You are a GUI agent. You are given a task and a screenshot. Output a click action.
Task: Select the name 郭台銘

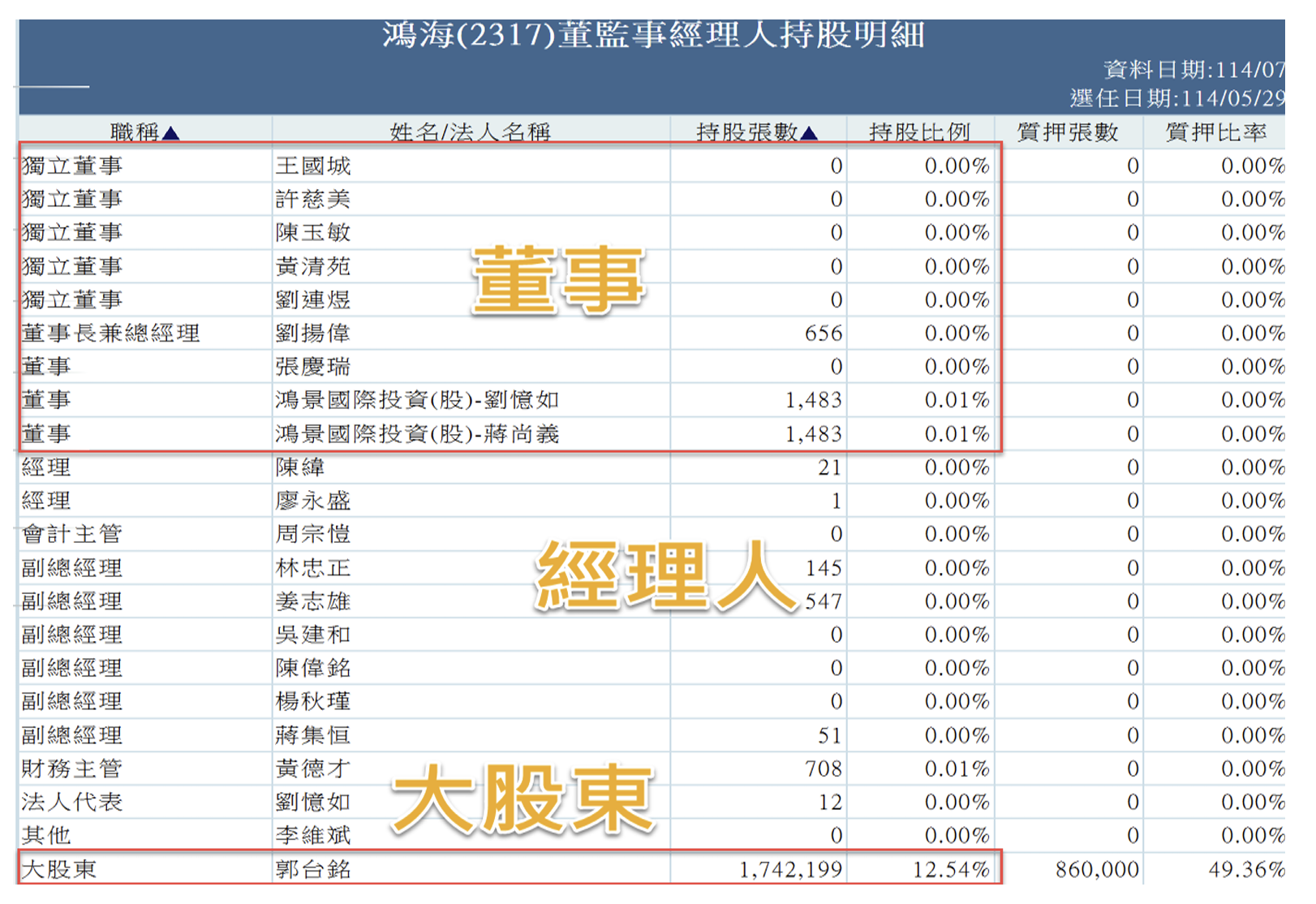[312, 869]
